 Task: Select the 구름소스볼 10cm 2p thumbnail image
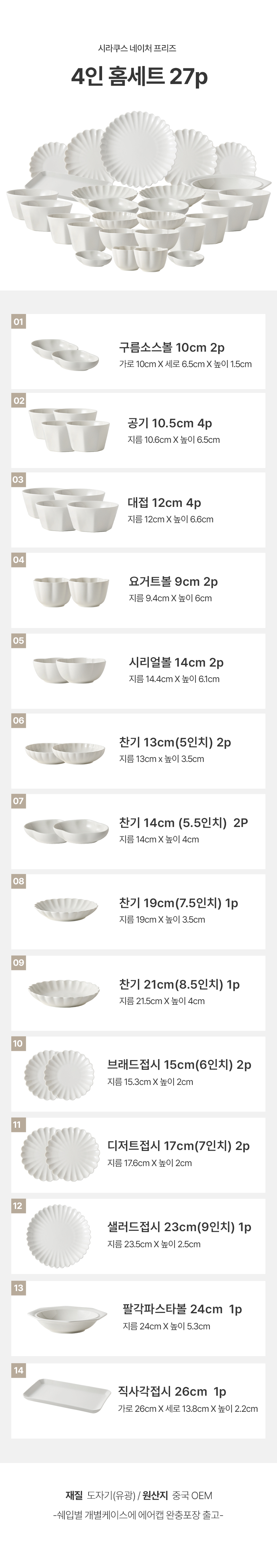[64, 354]
